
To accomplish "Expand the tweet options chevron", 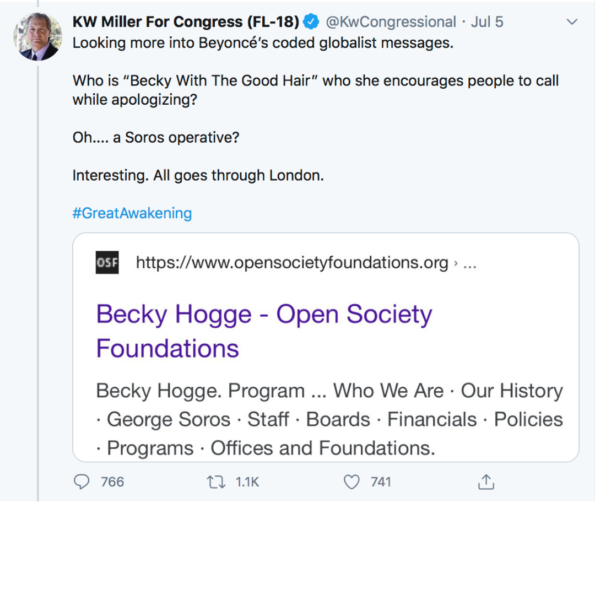I will pos(572,22).
